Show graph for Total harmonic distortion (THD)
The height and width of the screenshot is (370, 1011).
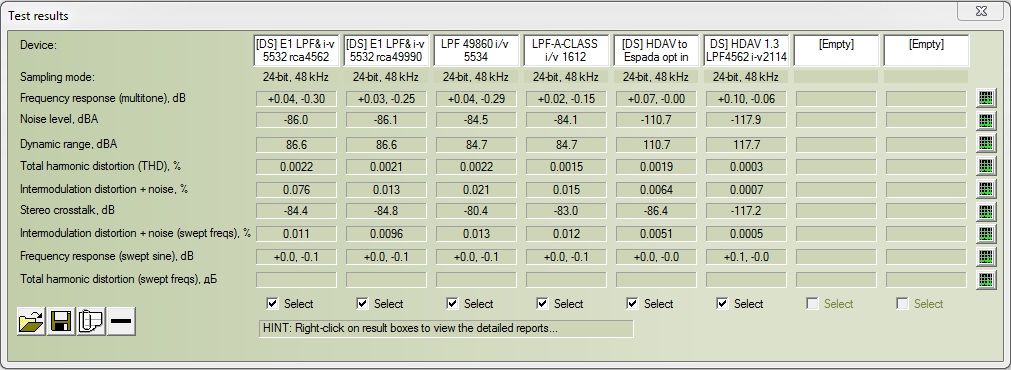pos(984,166)
